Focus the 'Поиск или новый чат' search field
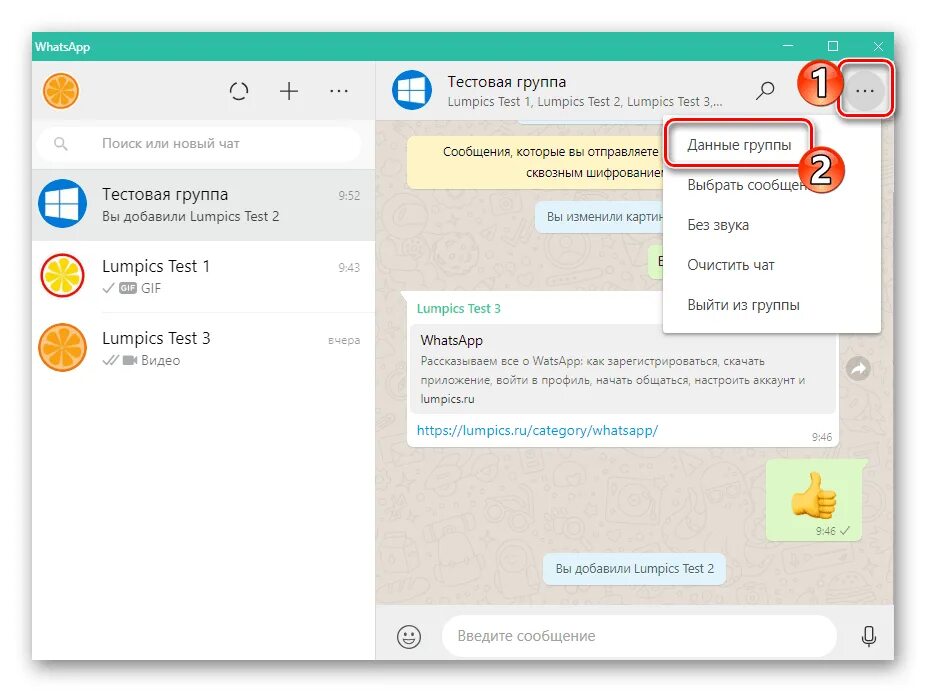The image size is (926, 692). tap(199, 143)
